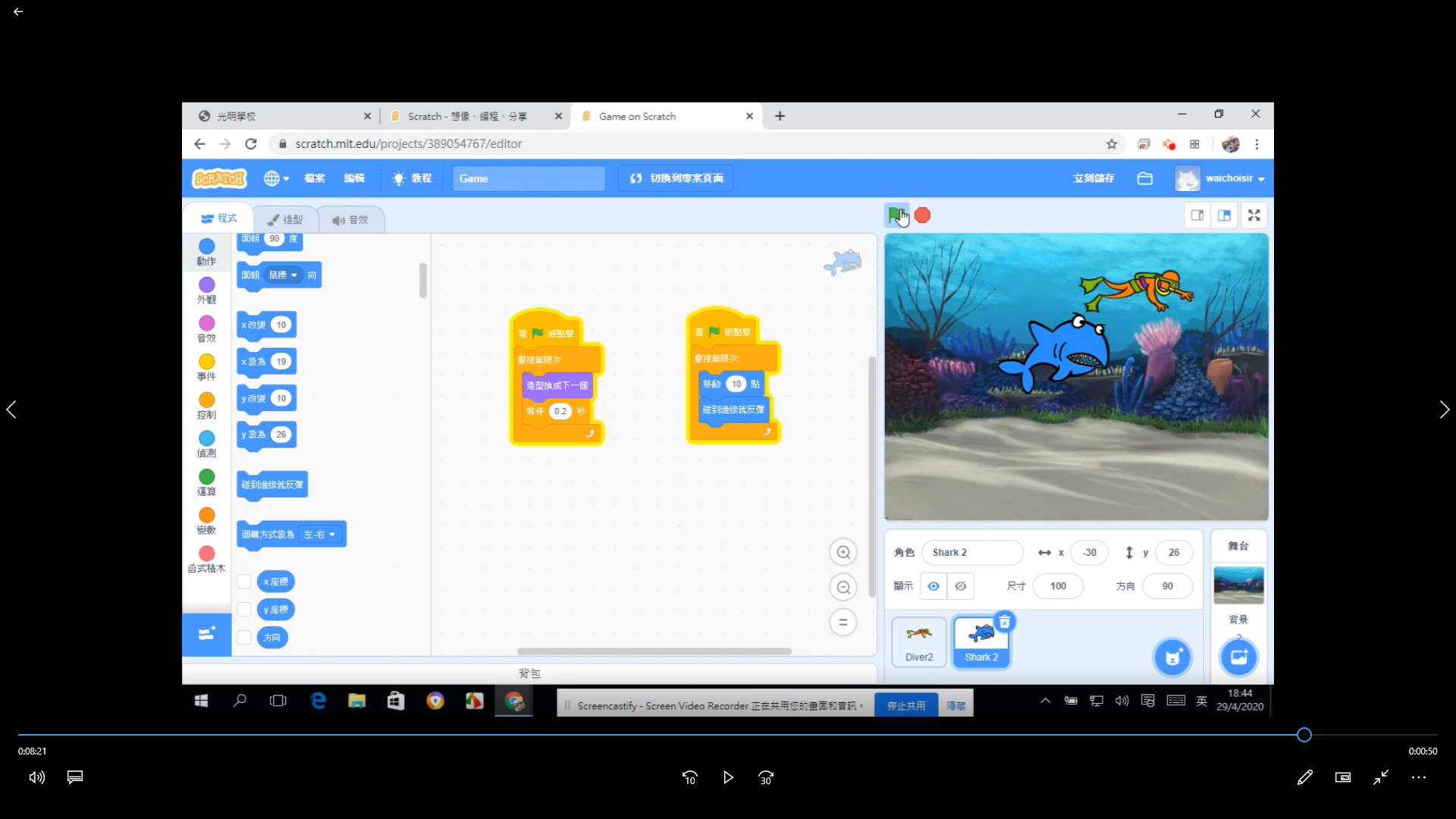Viewport: 1456px width, 819px height.
Task: Skip forward 30 seconds
Action: click(766, 777)
